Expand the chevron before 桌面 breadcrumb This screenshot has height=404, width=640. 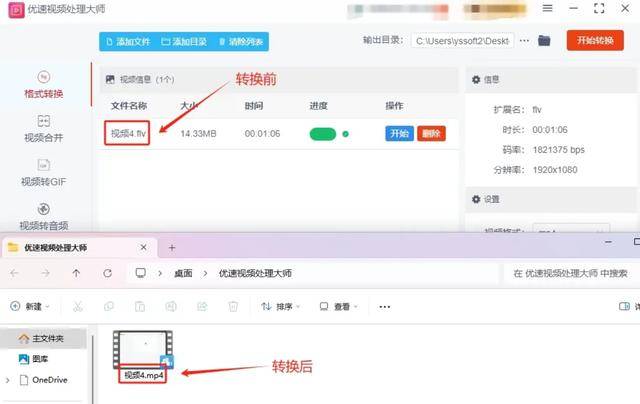click(160, 273)
